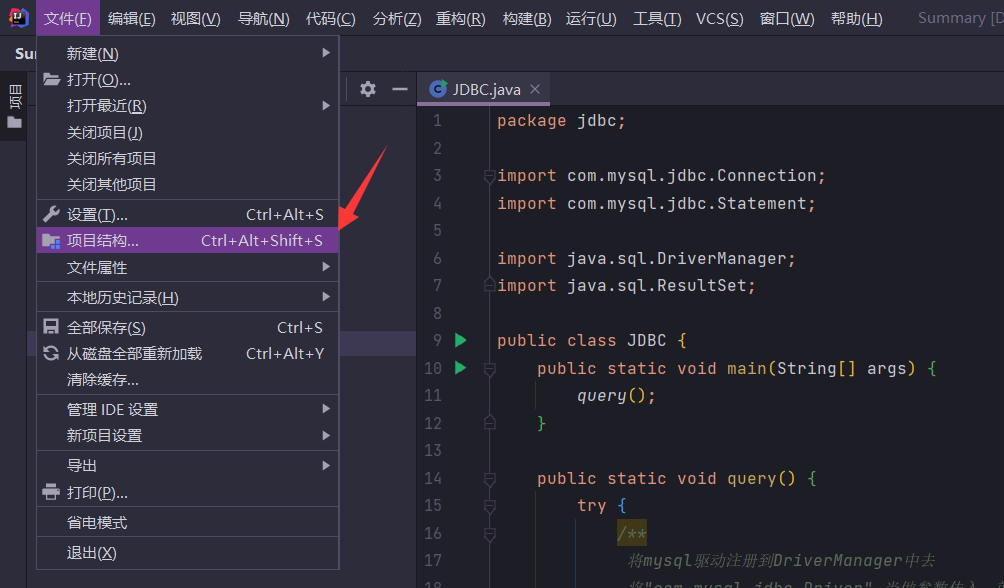Open the 代码(C) menu
This screenshot has height=588, width=1004.
pyautogui.click(x=330, y=18)
